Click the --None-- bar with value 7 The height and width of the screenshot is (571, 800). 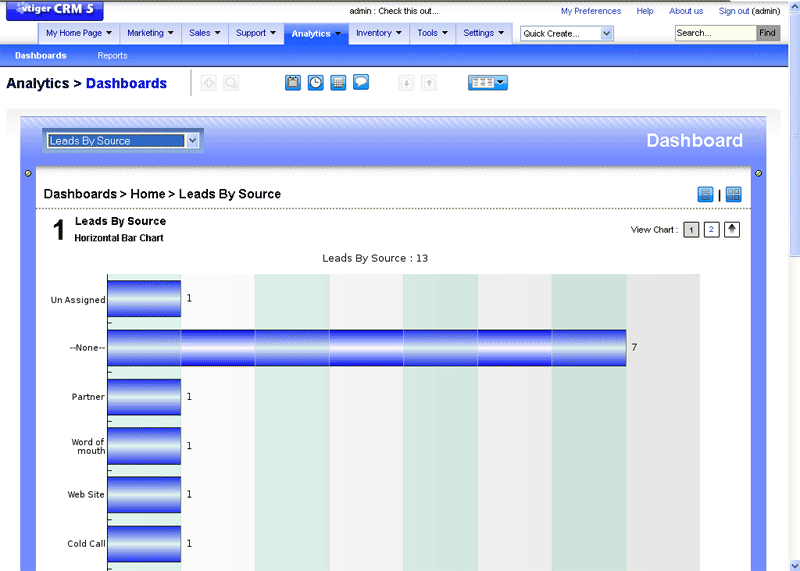[x=367, y=347]
